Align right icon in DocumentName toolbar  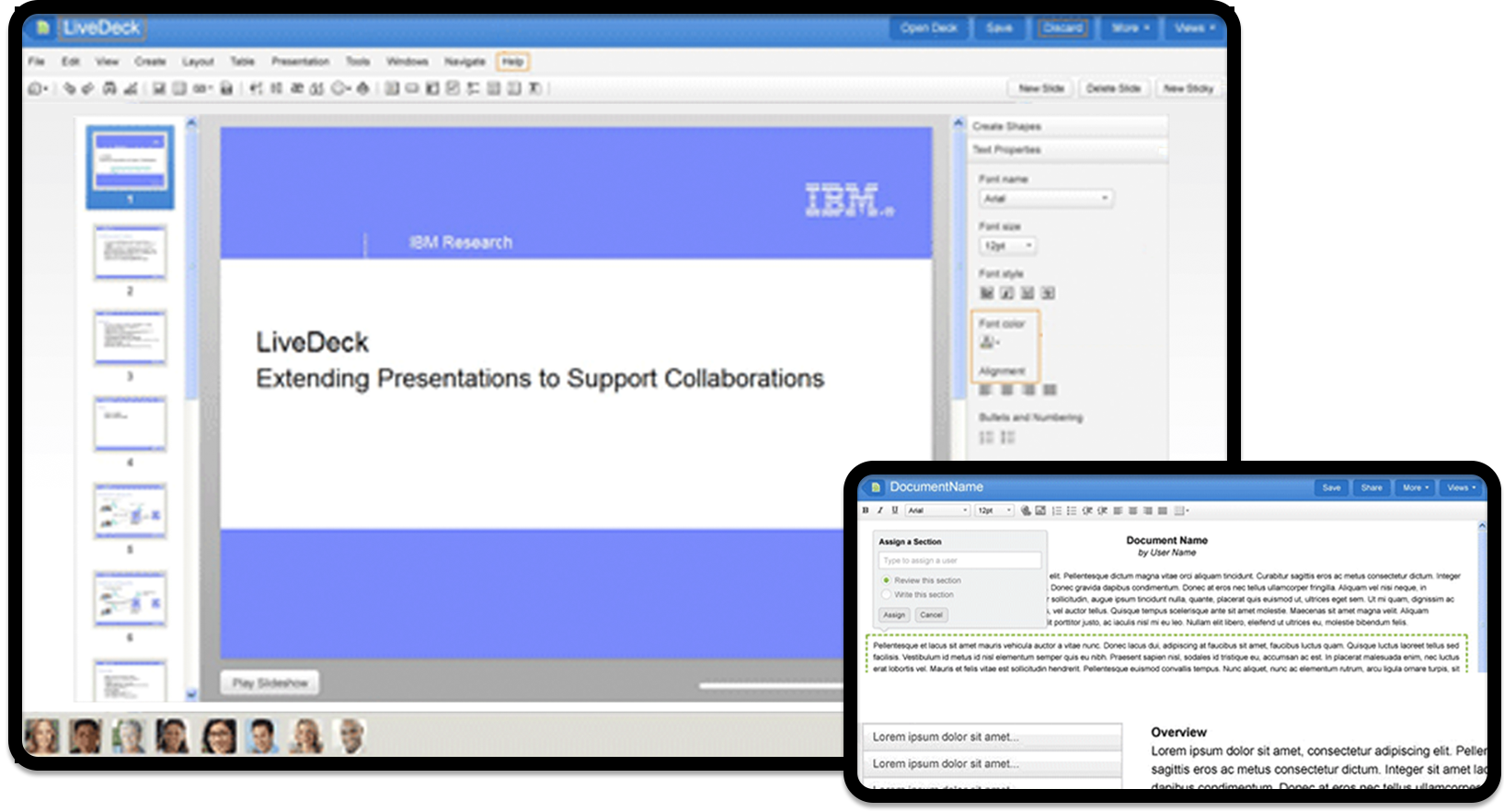[1147, 510]
